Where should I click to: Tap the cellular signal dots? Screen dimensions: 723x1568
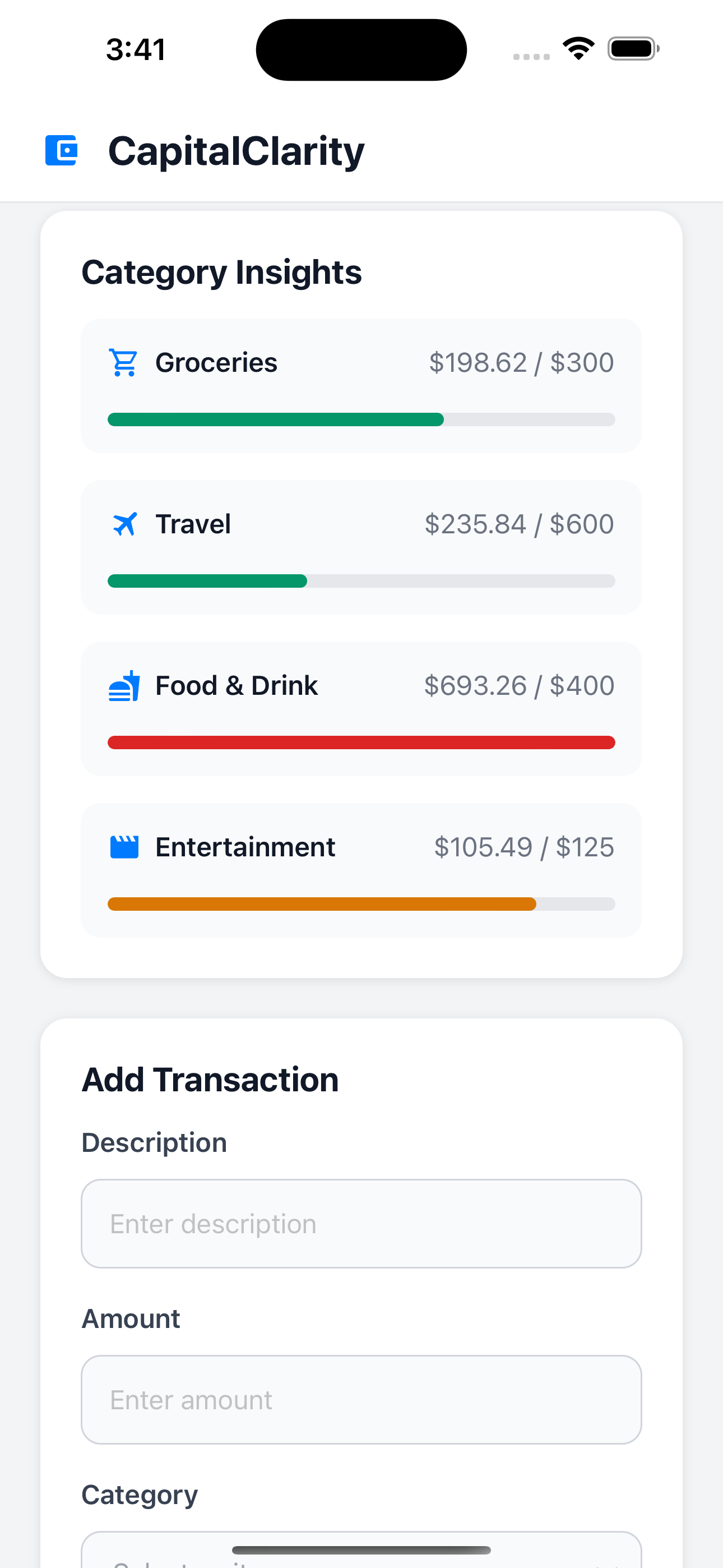click(531, 57)
